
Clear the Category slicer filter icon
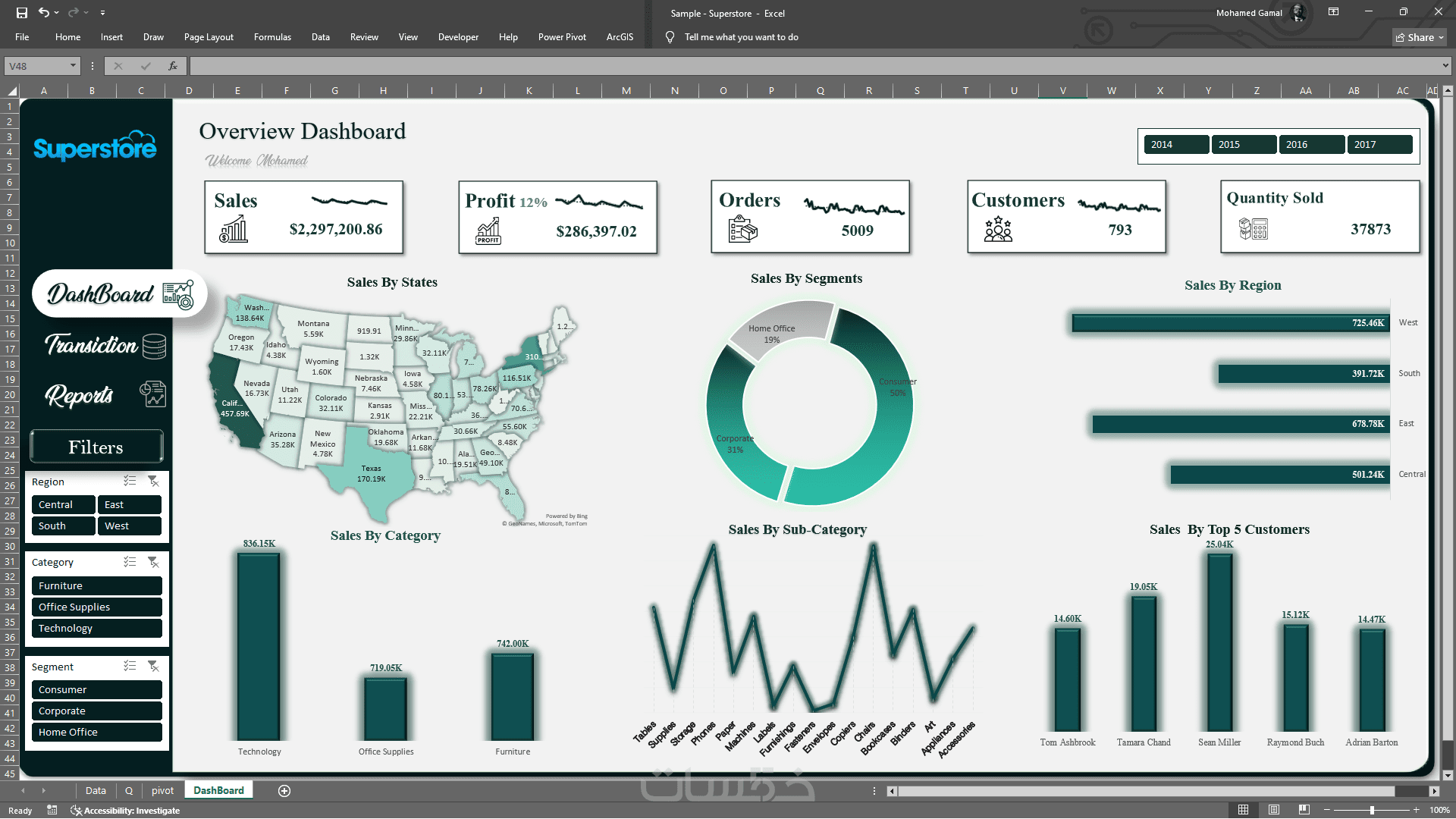pos(153,562)
